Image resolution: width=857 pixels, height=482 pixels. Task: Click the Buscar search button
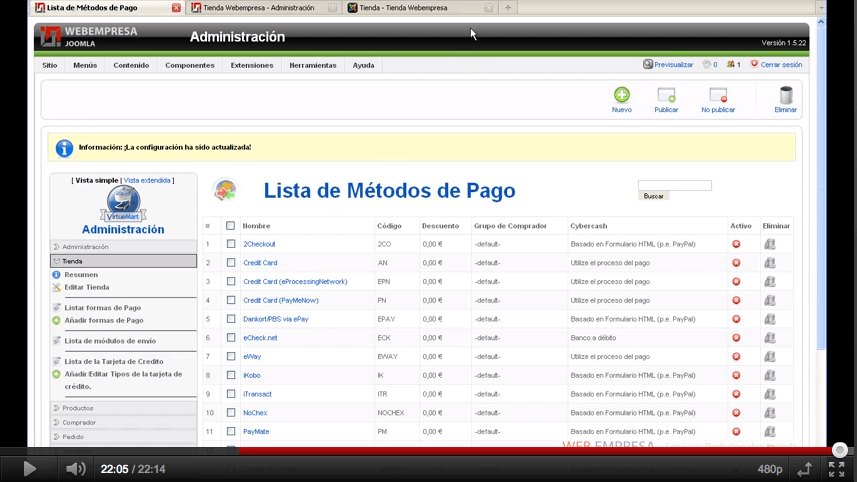[654, 196]
